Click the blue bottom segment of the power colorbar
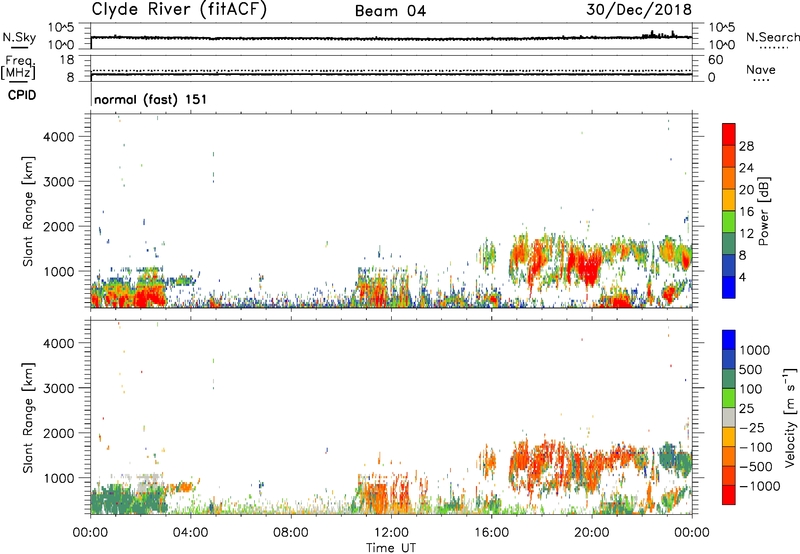 (x=729, y=287)
